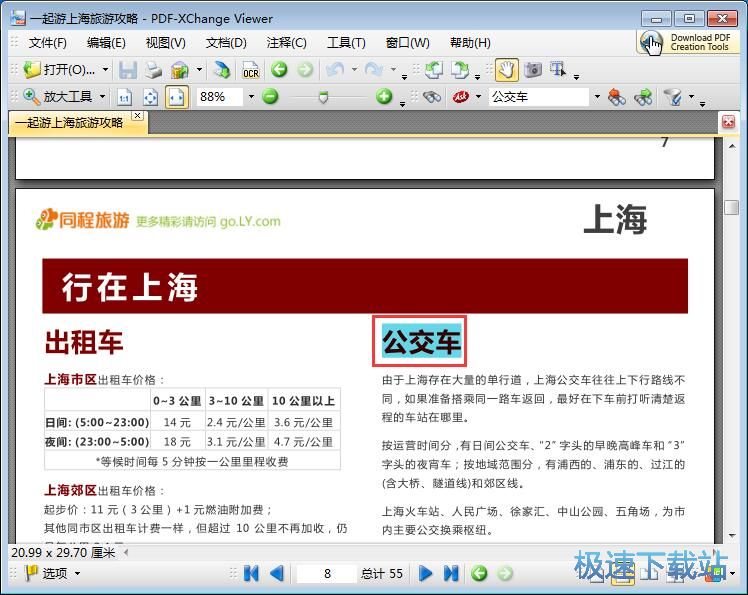This screenshot has height=595, width=748.
Task: Click Download PDF Creation Tools button
Action: coord(688,42)
